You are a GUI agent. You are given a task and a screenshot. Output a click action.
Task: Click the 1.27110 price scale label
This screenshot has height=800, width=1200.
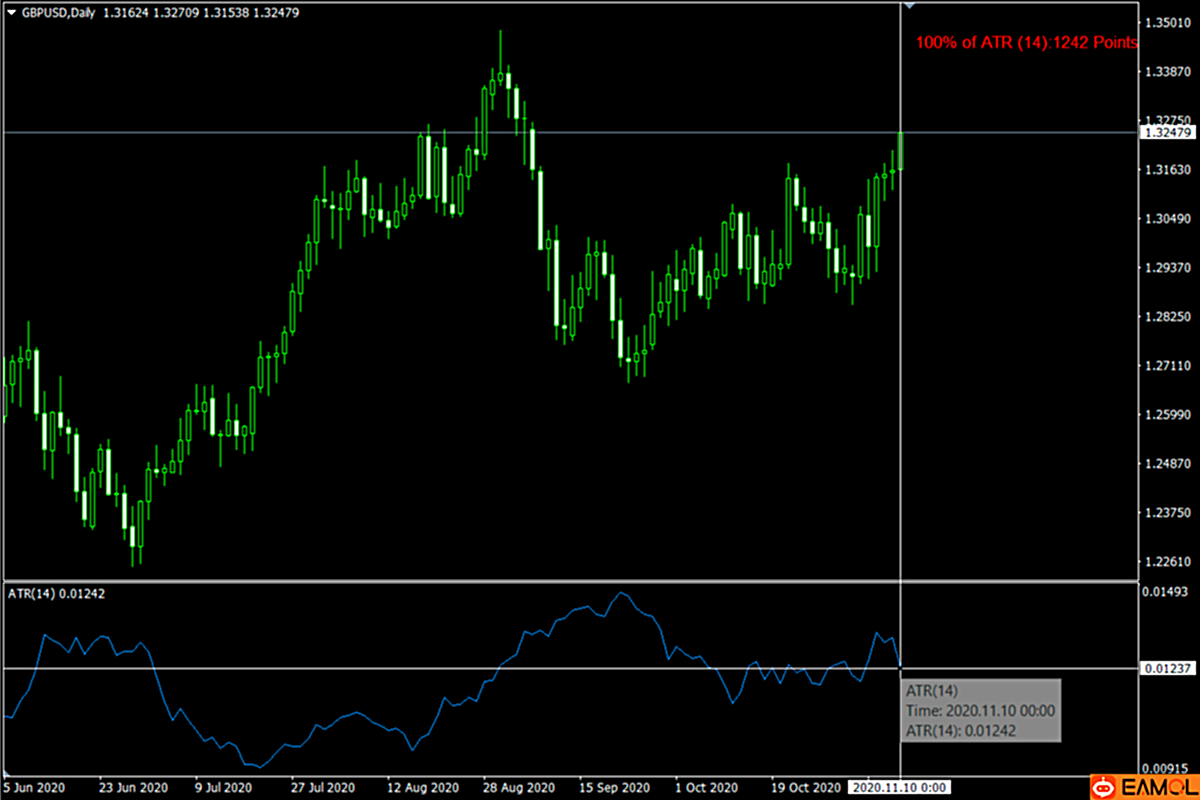[1169, 366]
